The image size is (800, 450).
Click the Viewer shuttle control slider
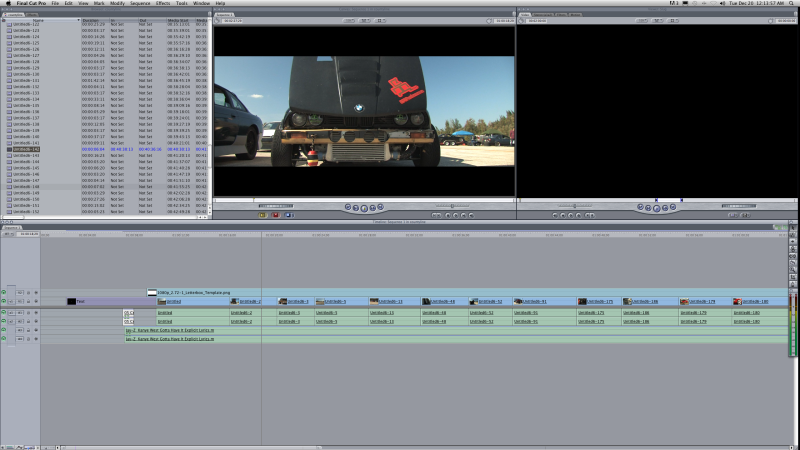click(x=575, y=206)
